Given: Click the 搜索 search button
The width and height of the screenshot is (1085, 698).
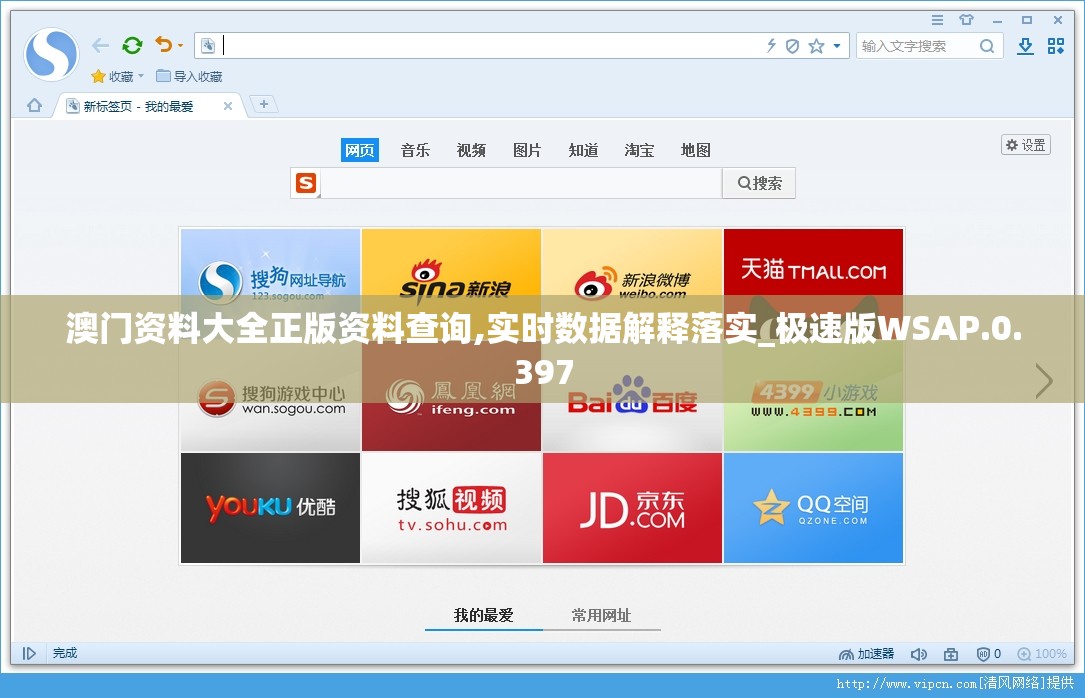Looking at the screenshot, I should coord(759,183).
